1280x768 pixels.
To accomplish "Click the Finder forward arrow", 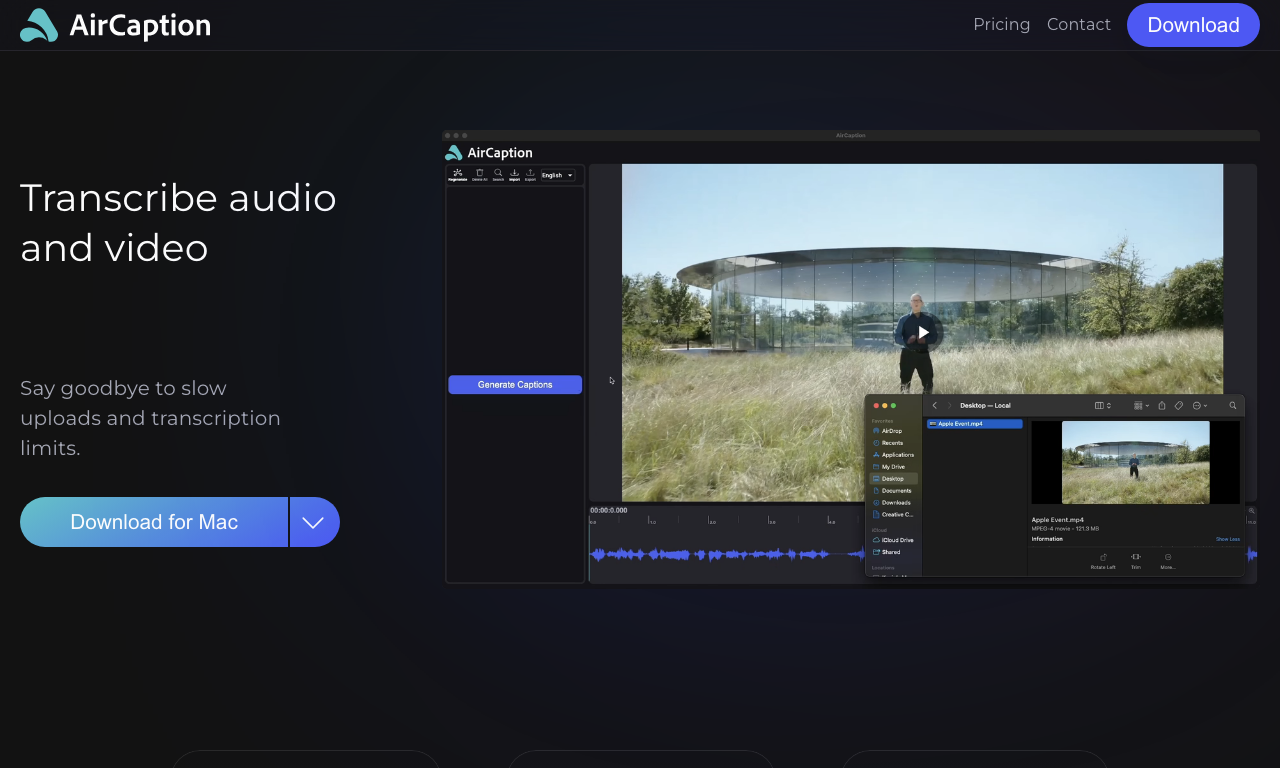I will pos(949,405).
